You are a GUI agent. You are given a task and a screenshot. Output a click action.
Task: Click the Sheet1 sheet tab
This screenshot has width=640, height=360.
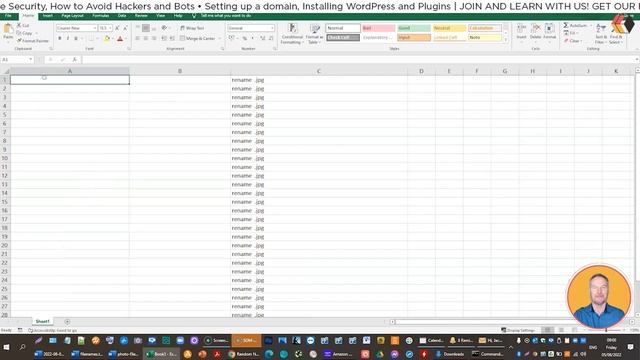pyautogui.click(x=42, y=322)
